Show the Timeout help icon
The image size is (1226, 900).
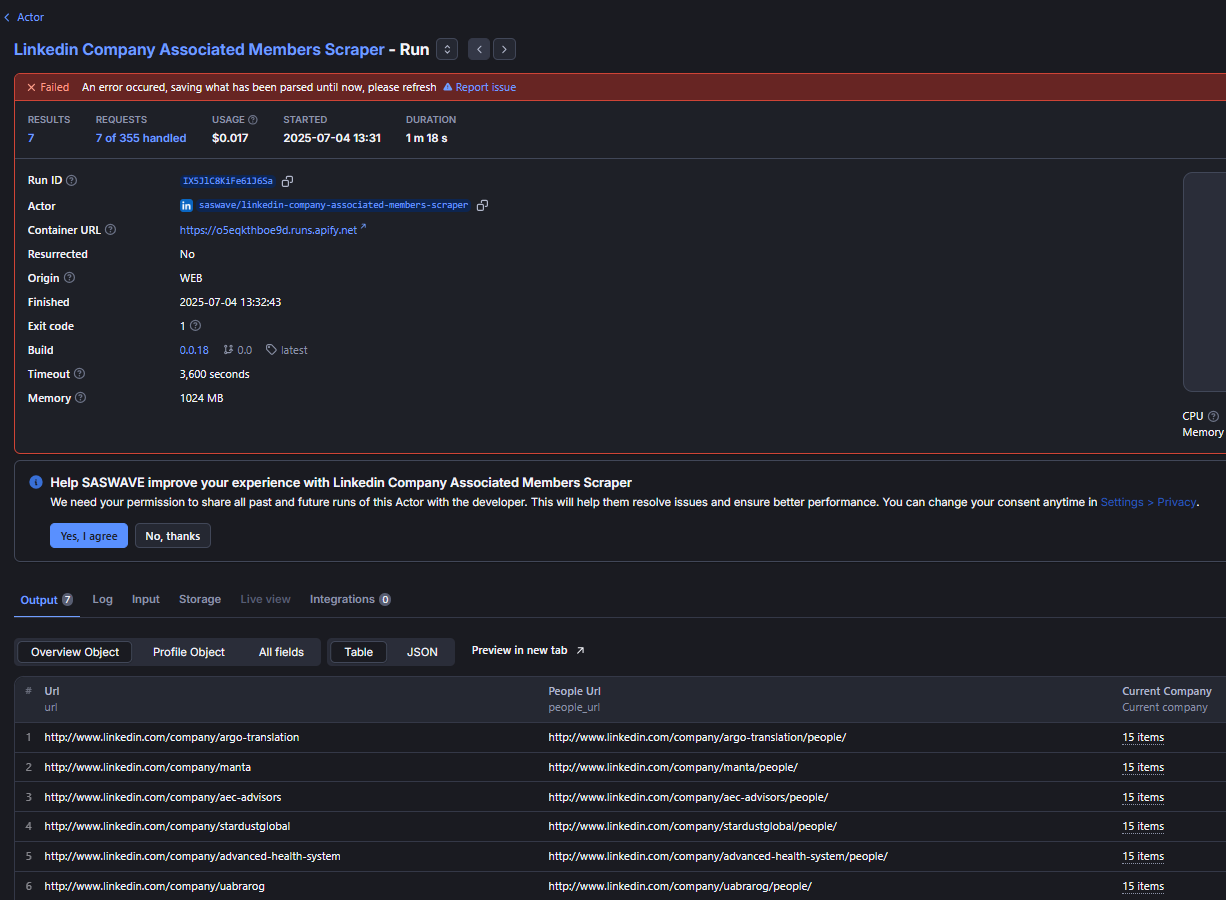pyautogui.click(x=80, y=374)
